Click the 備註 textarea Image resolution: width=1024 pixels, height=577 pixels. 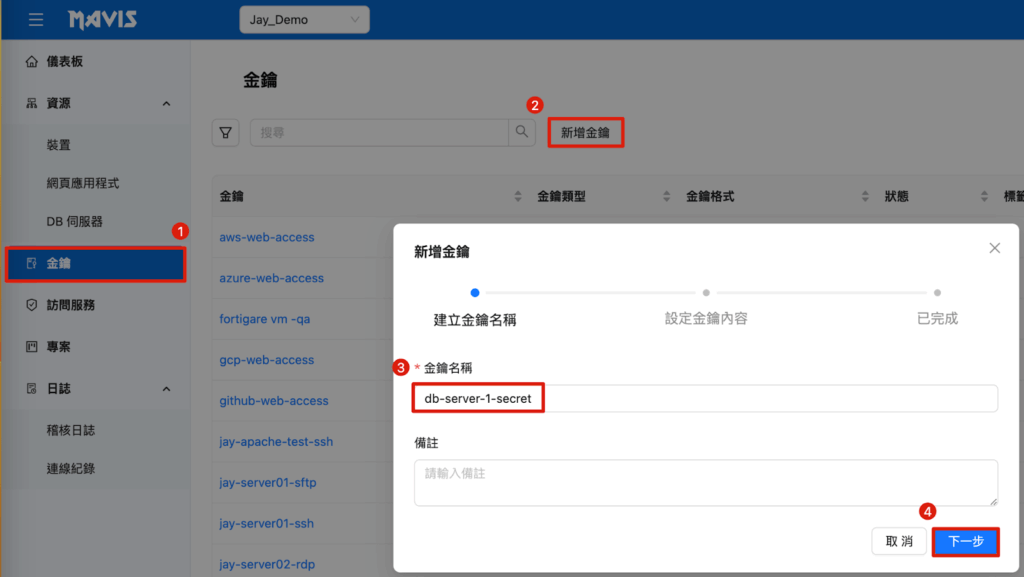(x=705, y=482)
